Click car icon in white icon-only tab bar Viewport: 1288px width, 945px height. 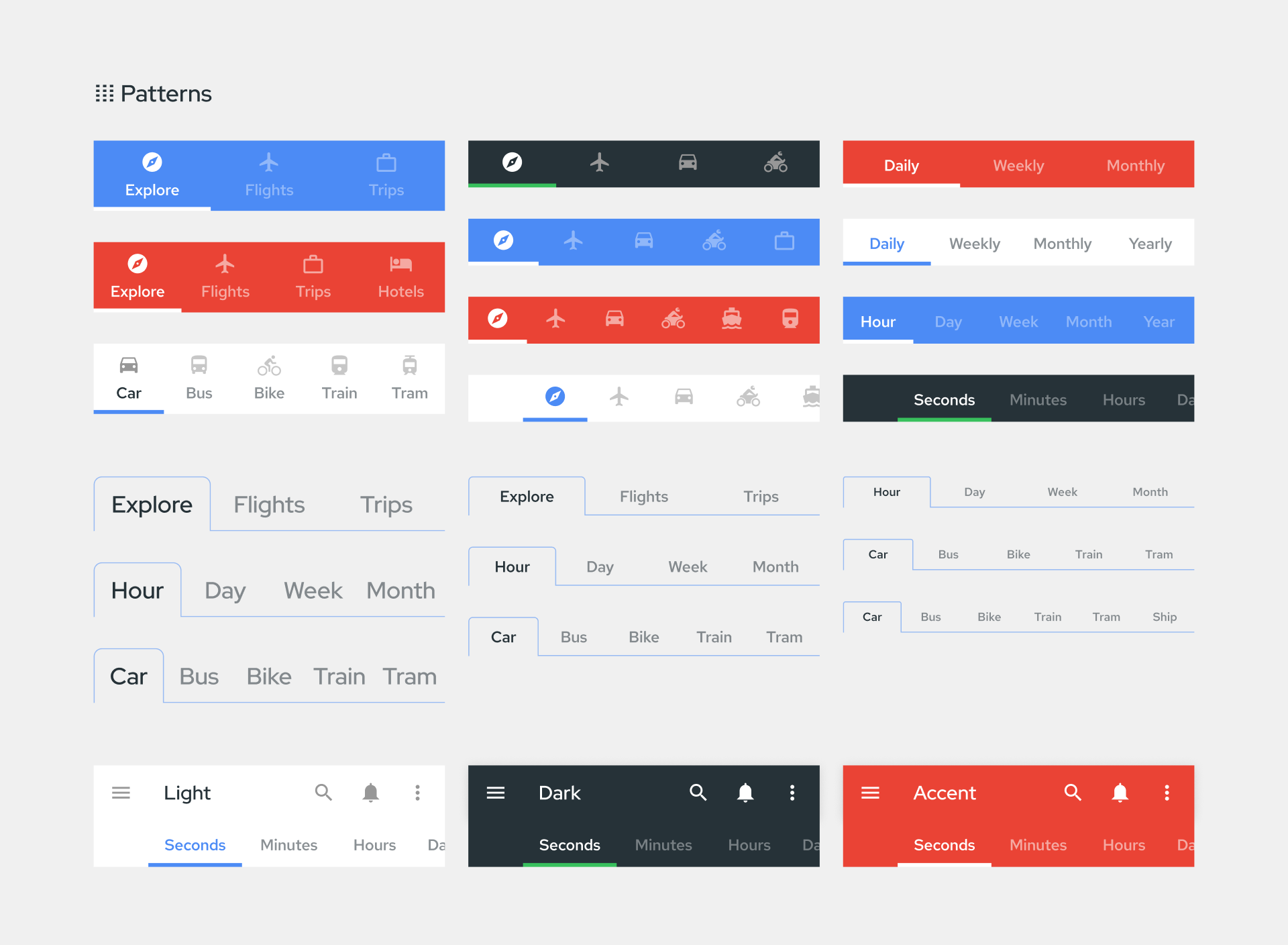(684, 397)
